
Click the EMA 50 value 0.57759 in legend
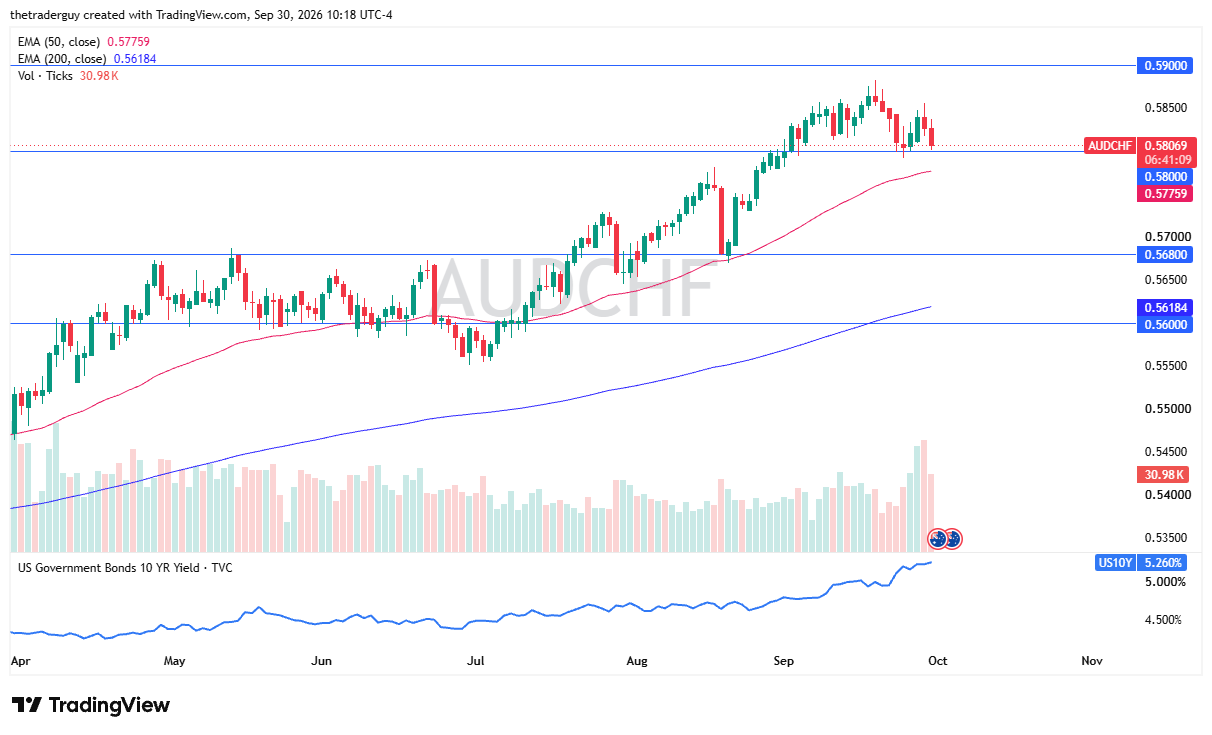(128, 42)
